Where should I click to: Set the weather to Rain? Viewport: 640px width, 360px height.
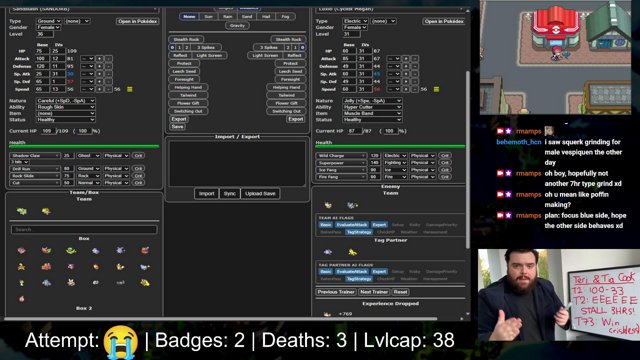[227, 17]
